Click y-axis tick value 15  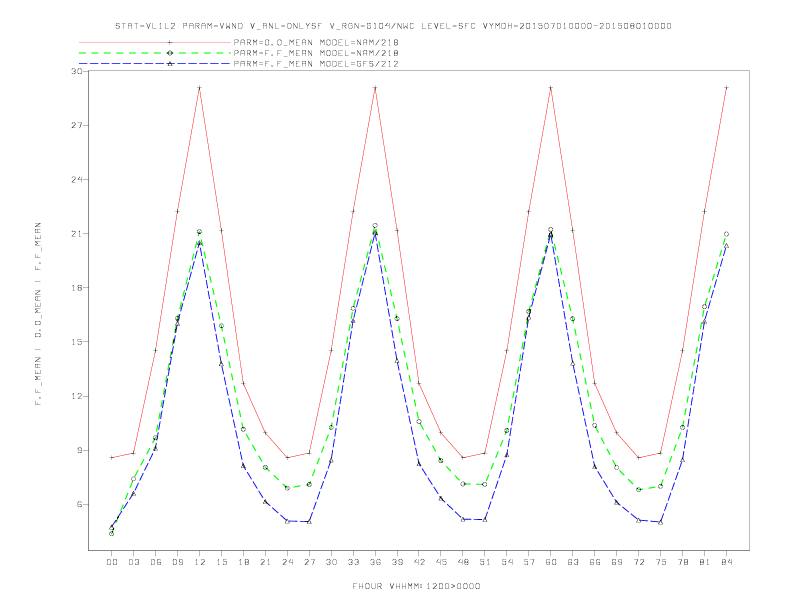coord(77,342)
